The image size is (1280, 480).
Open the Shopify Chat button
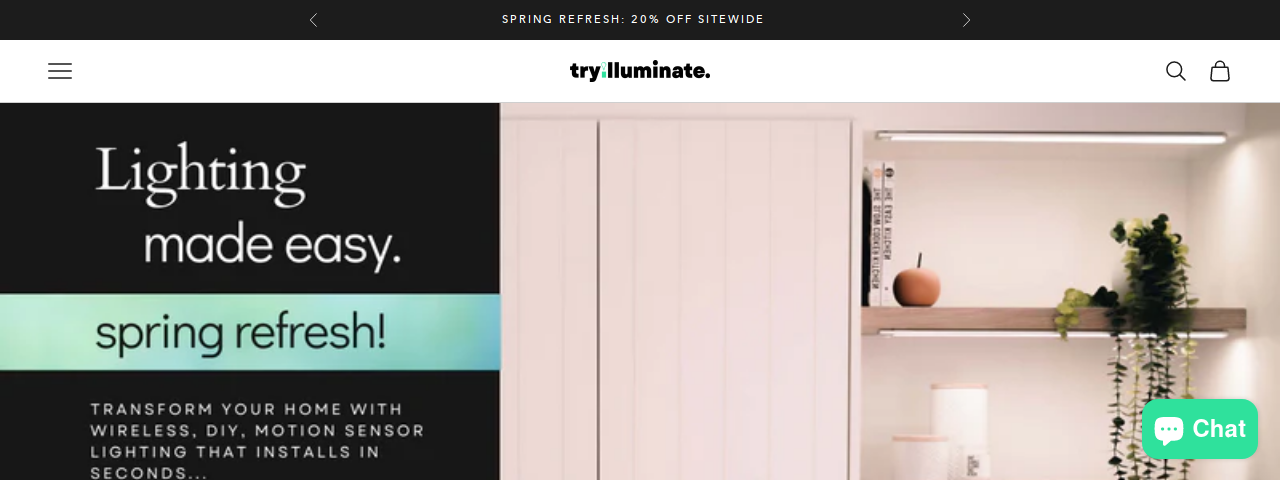pos(1200,429)
